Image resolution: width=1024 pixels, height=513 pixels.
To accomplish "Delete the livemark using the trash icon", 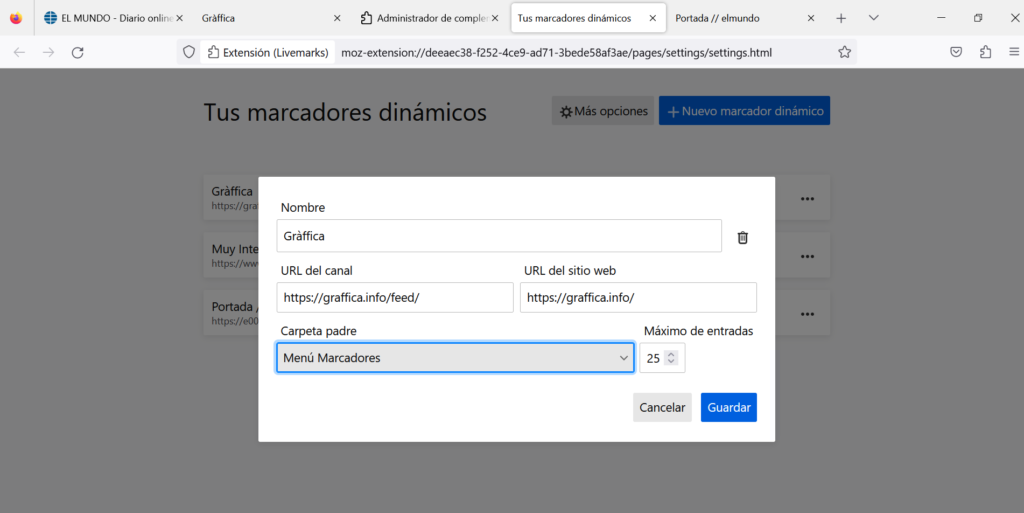I will (x=743, y=238).
